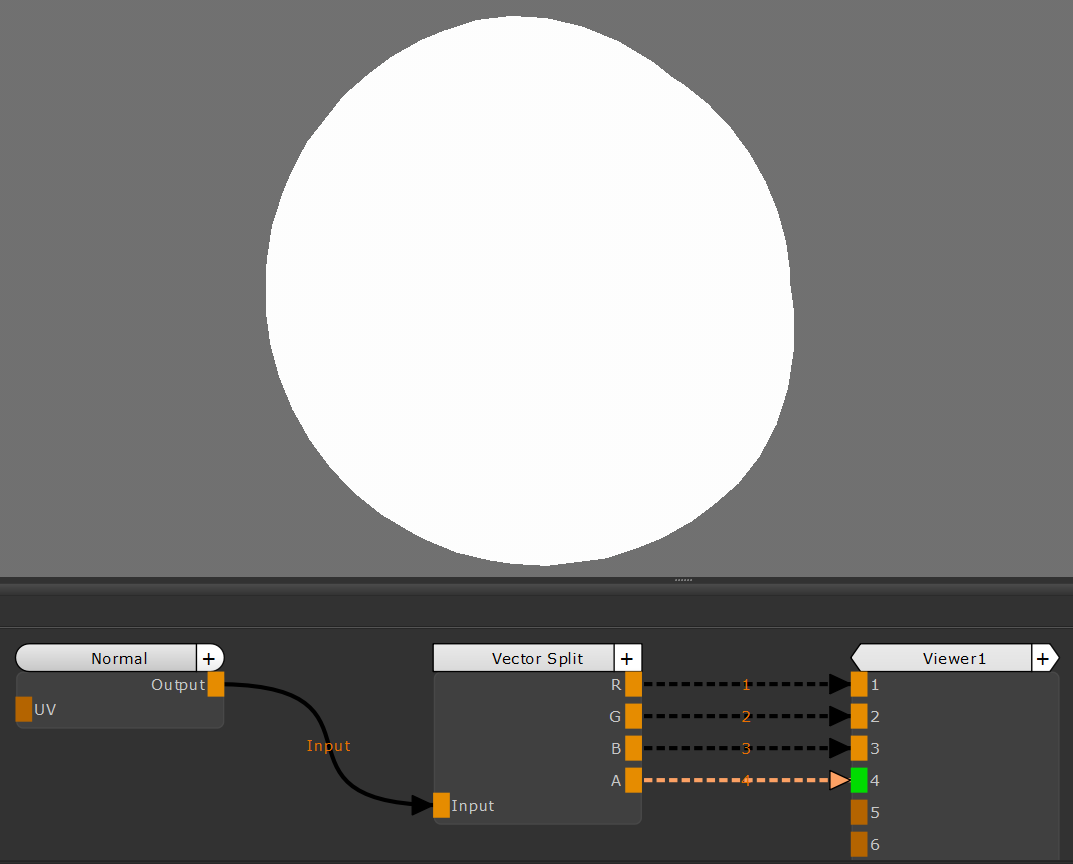Viewport: 1073px width, 864px height.
Task: Activate Viewer1 input port 6
Action: 859,844
